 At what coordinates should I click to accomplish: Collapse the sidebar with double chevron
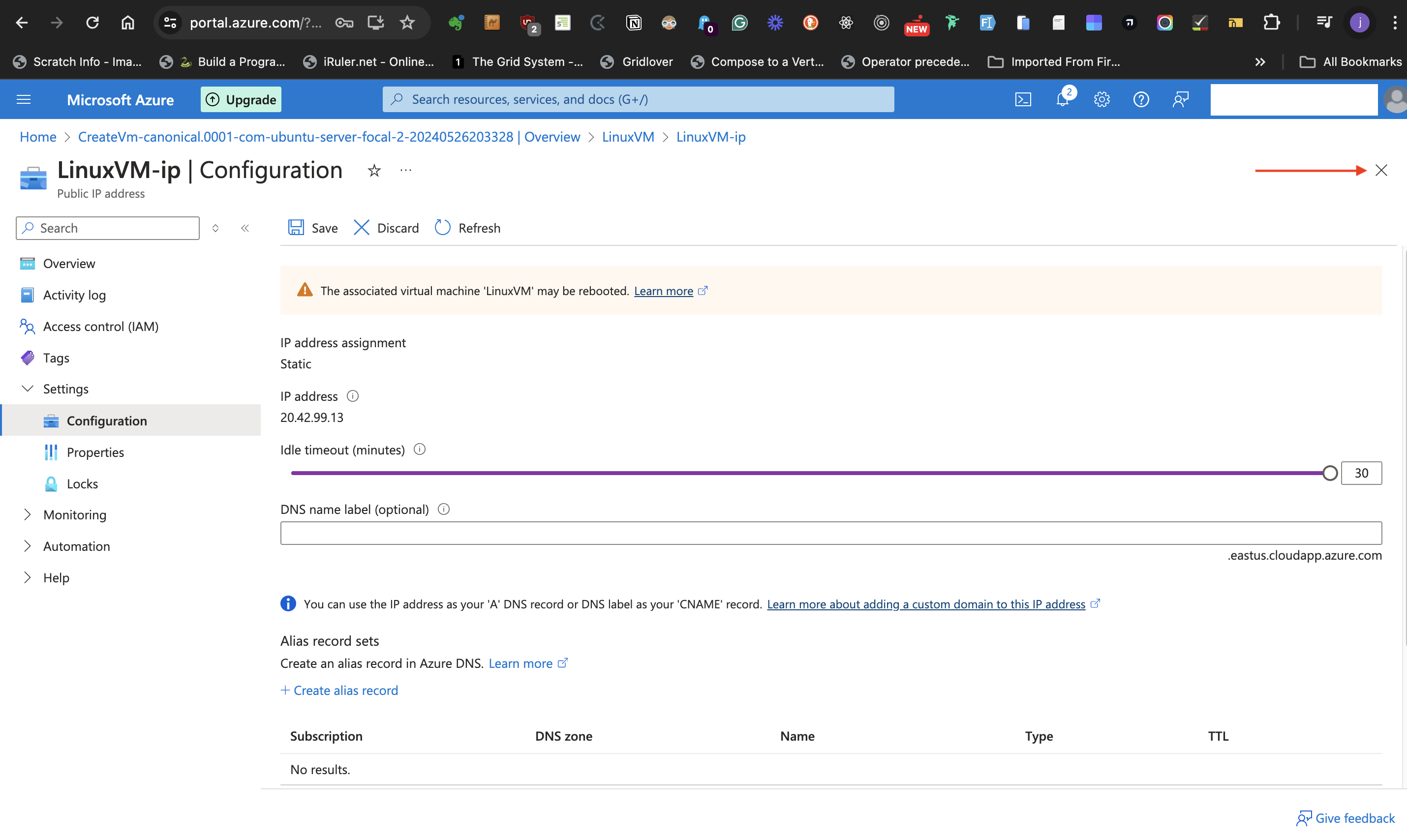pos(245,228)
